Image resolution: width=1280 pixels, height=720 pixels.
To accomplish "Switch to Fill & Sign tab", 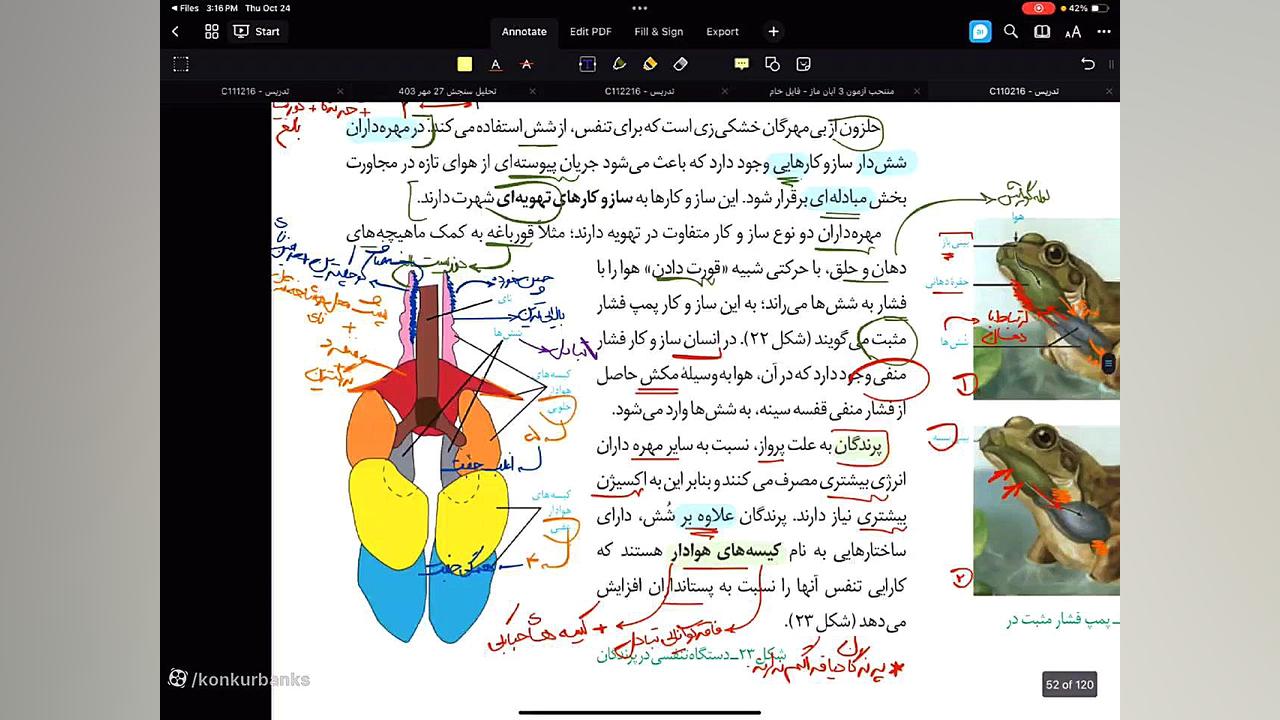I will (x=659, y=32).
